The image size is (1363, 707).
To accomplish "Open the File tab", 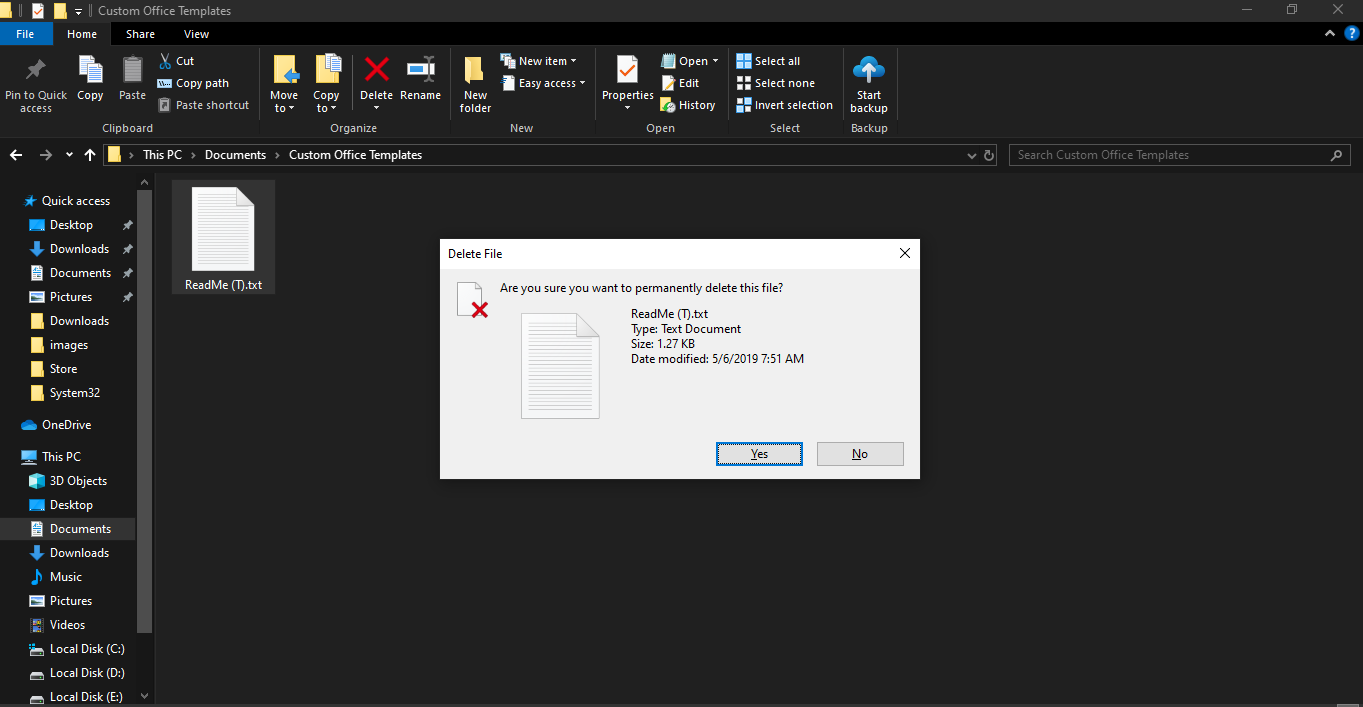I will (x=26, y=34).
